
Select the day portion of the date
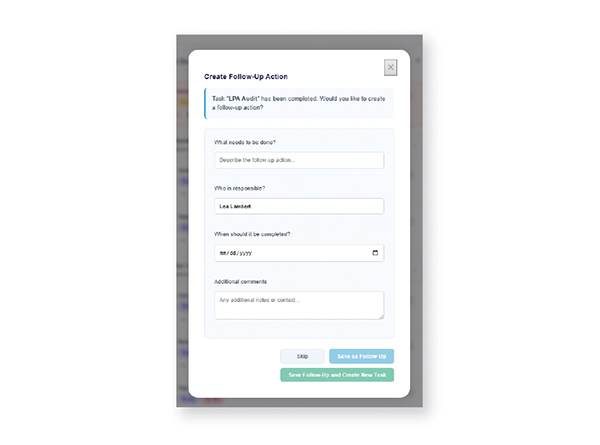[x=235, y=253]
